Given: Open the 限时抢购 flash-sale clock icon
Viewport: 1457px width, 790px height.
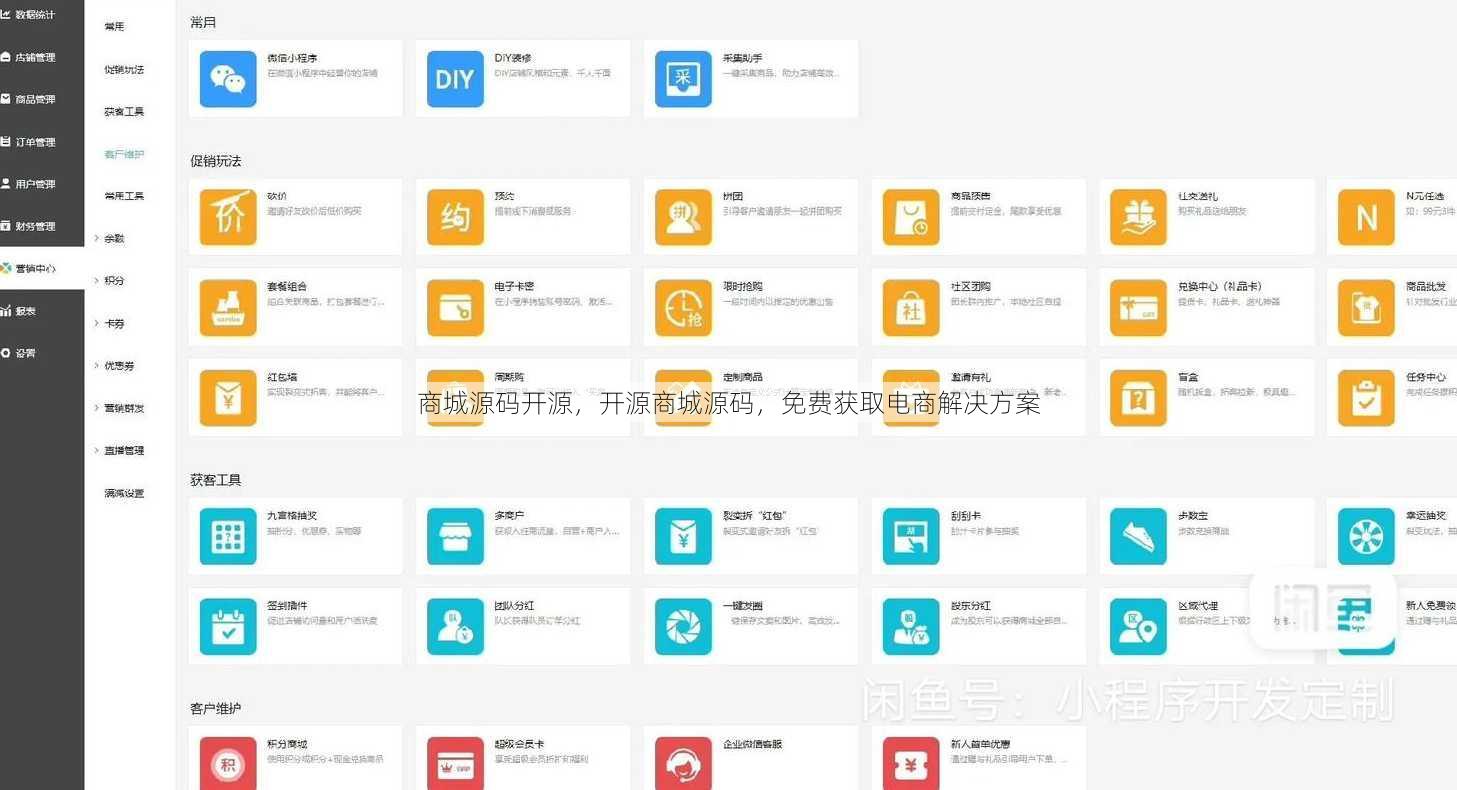Looking at the screenshot, I should pos(683,307).
